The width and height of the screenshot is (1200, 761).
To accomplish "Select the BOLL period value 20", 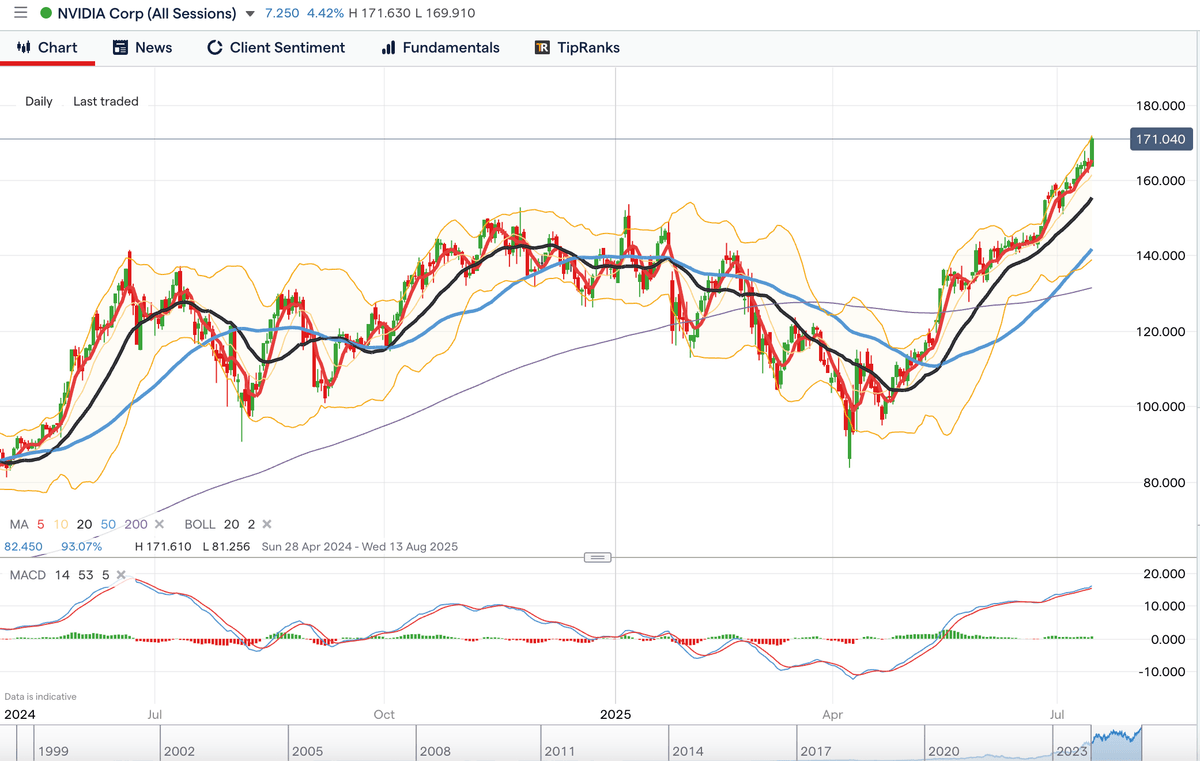I will [x=231, y=524].
